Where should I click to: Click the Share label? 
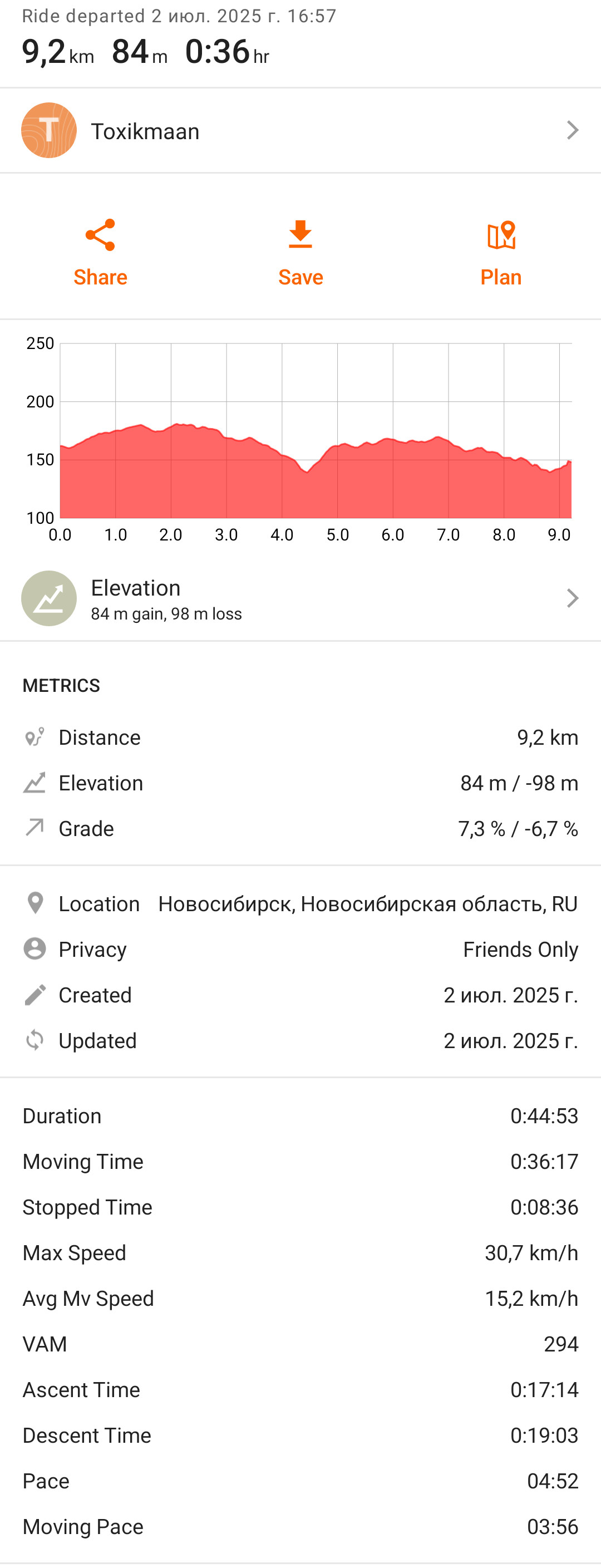click(100, 278)
